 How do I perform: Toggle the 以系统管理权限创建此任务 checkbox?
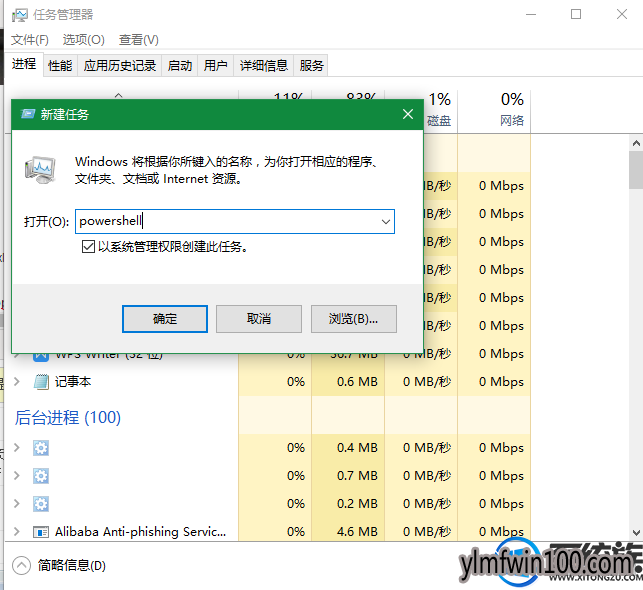click(89, 246)
